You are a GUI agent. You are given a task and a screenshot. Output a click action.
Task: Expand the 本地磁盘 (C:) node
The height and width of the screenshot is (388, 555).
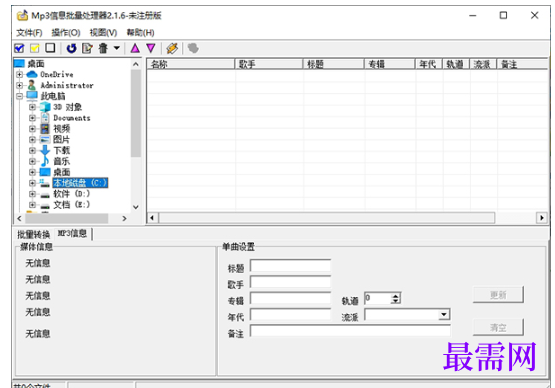click(x=32, y=183)
